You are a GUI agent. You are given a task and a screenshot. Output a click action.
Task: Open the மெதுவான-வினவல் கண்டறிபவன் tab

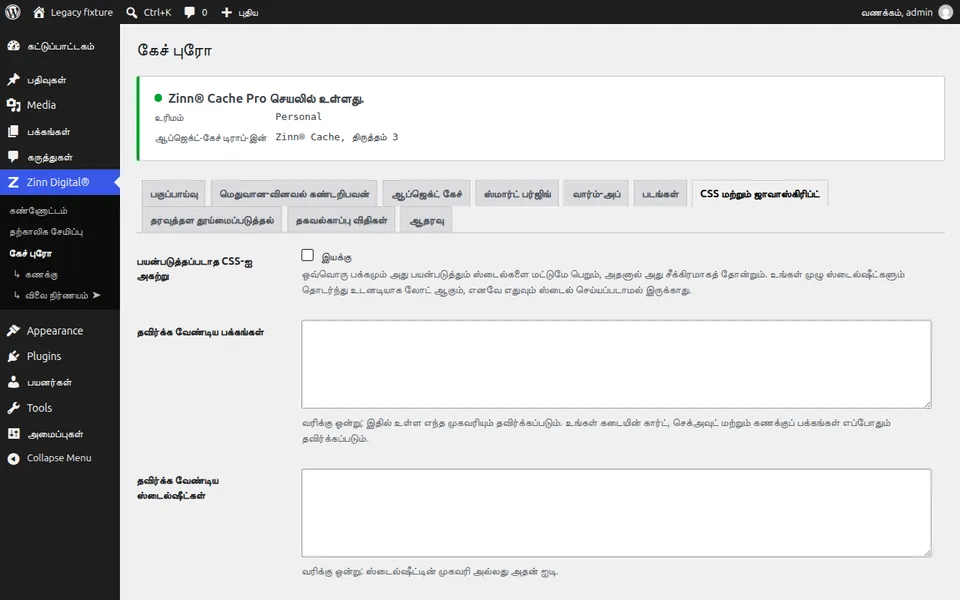click(x=294, y=194)
